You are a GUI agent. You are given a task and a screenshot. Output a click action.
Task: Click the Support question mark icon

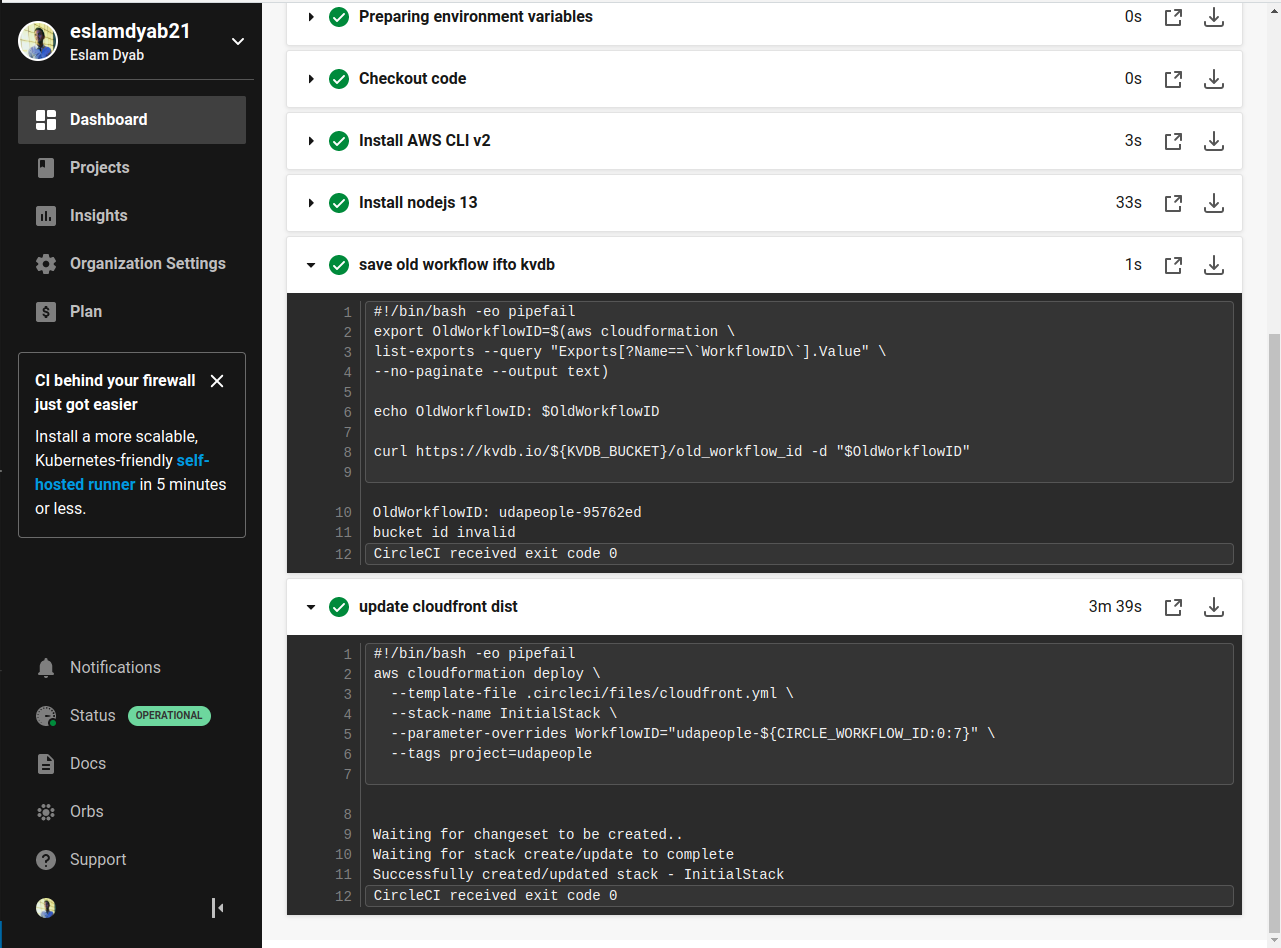[46, 860]
